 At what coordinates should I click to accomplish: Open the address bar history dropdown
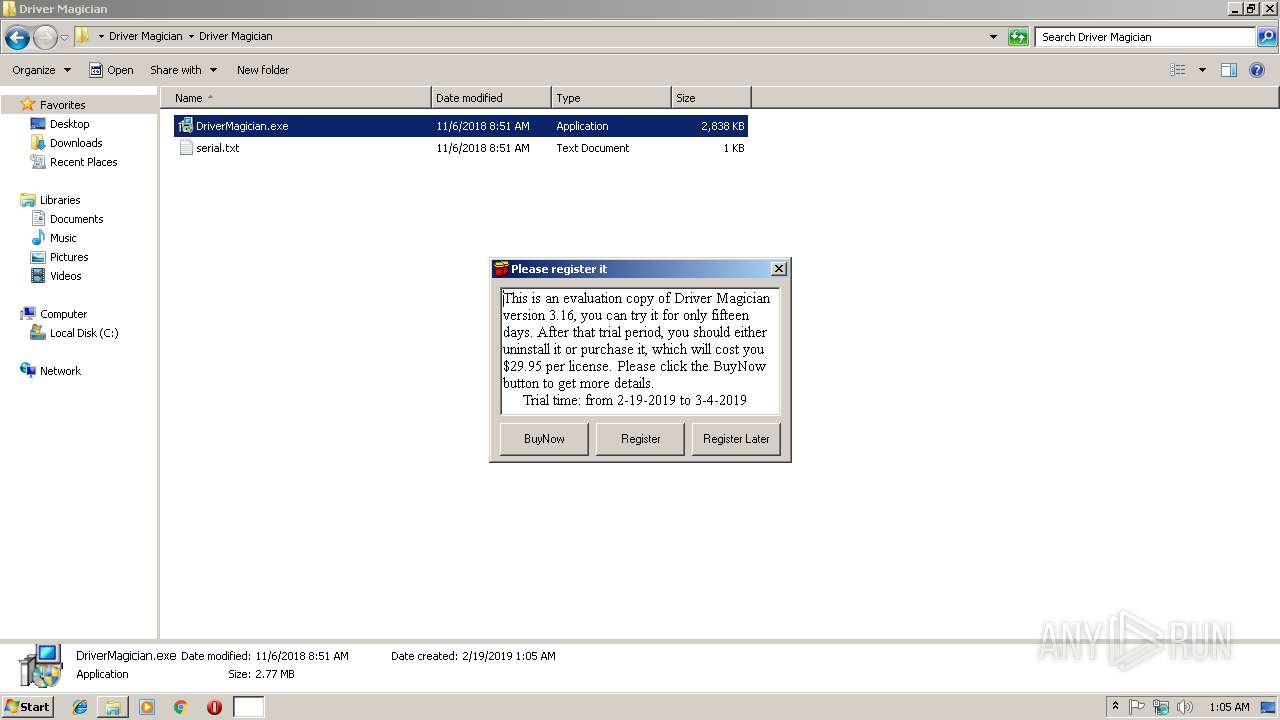click(x=993, y=37)
